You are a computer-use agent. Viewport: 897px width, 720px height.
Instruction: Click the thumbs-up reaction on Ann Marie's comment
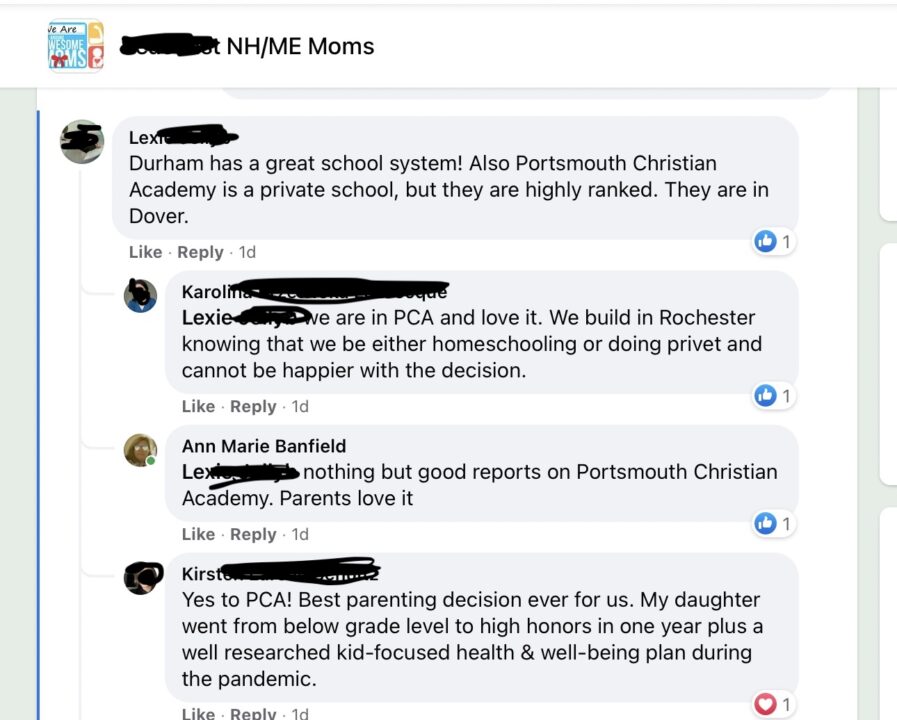(x=766, y=523)
